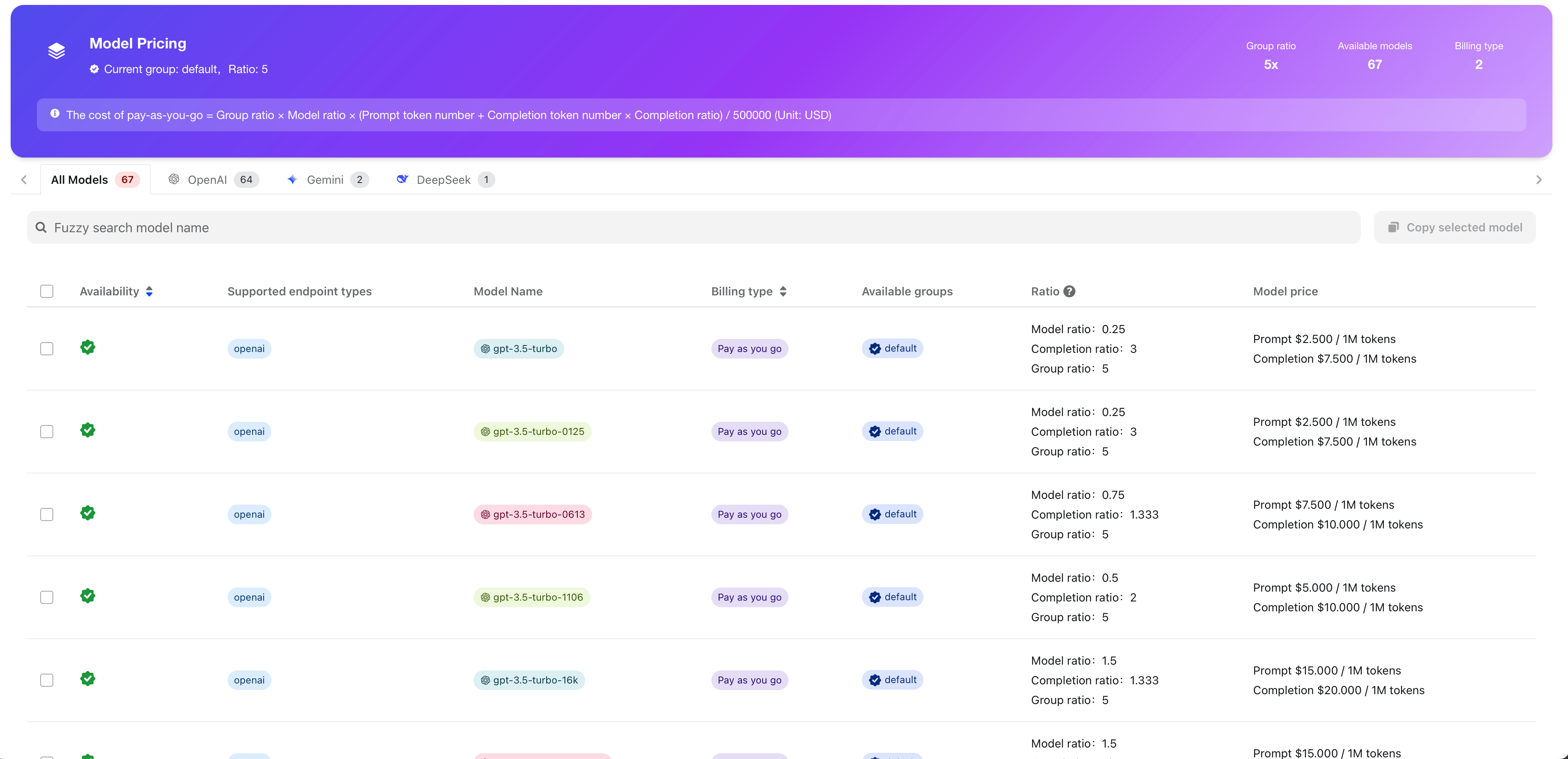Click the gpt-3.5-turbo-0125 model name tag
The width and height of the screenshot is (1568, 759).
(532, 431)
